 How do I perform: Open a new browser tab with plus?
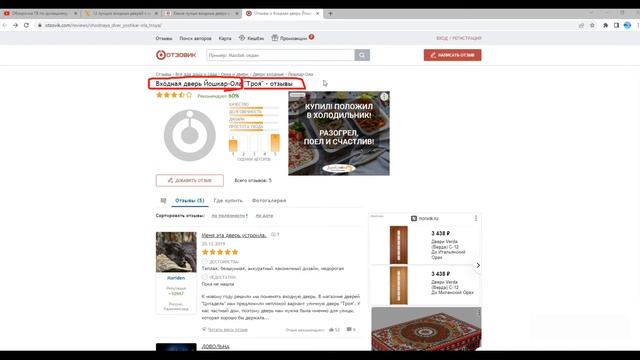(x=330, y=13)
